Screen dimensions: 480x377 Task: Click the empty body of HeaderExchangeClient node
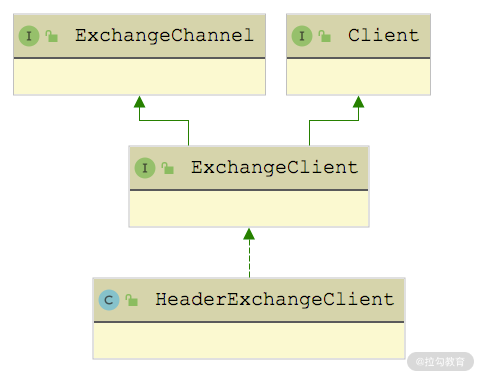(x=249, y=340)
